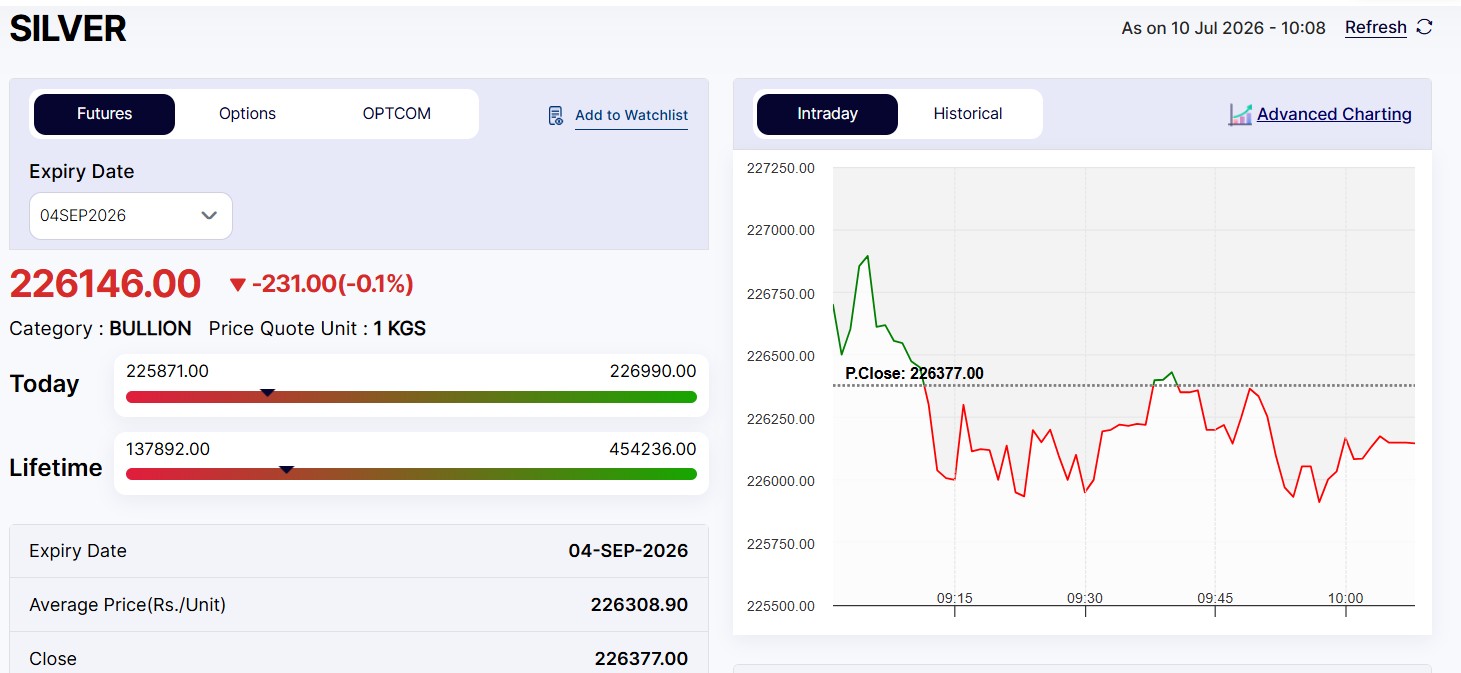The height and width of the screenshot is (673, 1461).
Task: Click the Lifetime label
Action: point(56,468)
